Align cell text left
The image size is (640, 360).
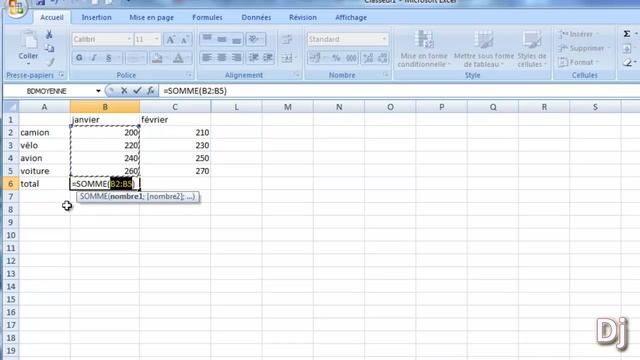pyautogui.click(x=207, y=58)
